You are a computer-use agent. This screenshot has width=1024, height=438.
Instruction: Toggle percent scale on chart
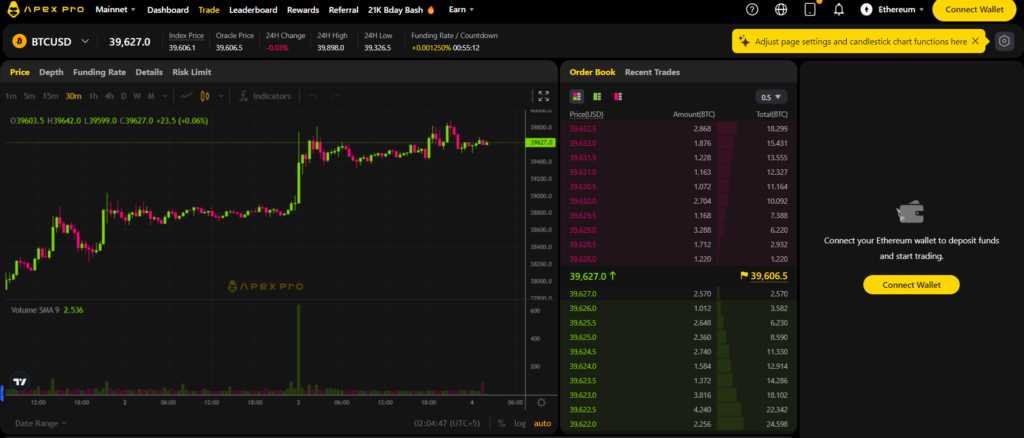click(x=502, y=423)
